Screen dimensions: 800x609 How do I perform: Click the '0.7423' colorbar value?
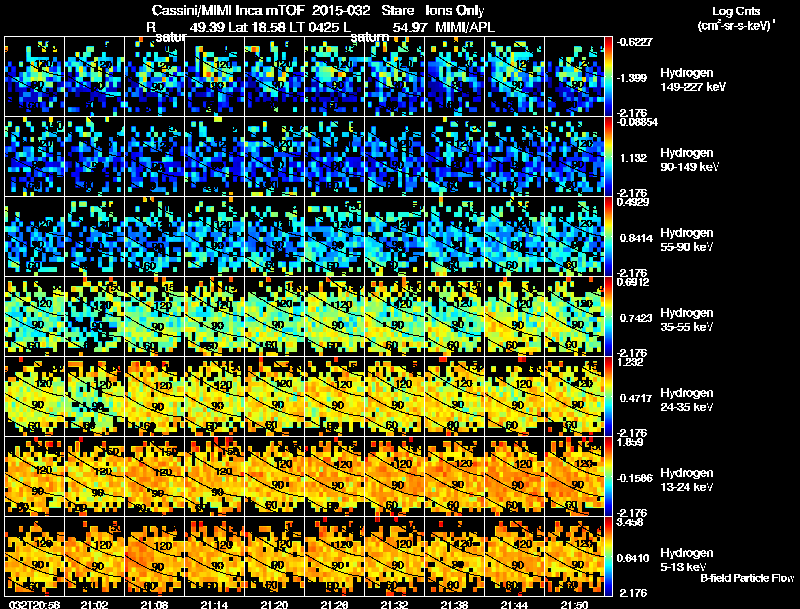click(x=636, y=318)
